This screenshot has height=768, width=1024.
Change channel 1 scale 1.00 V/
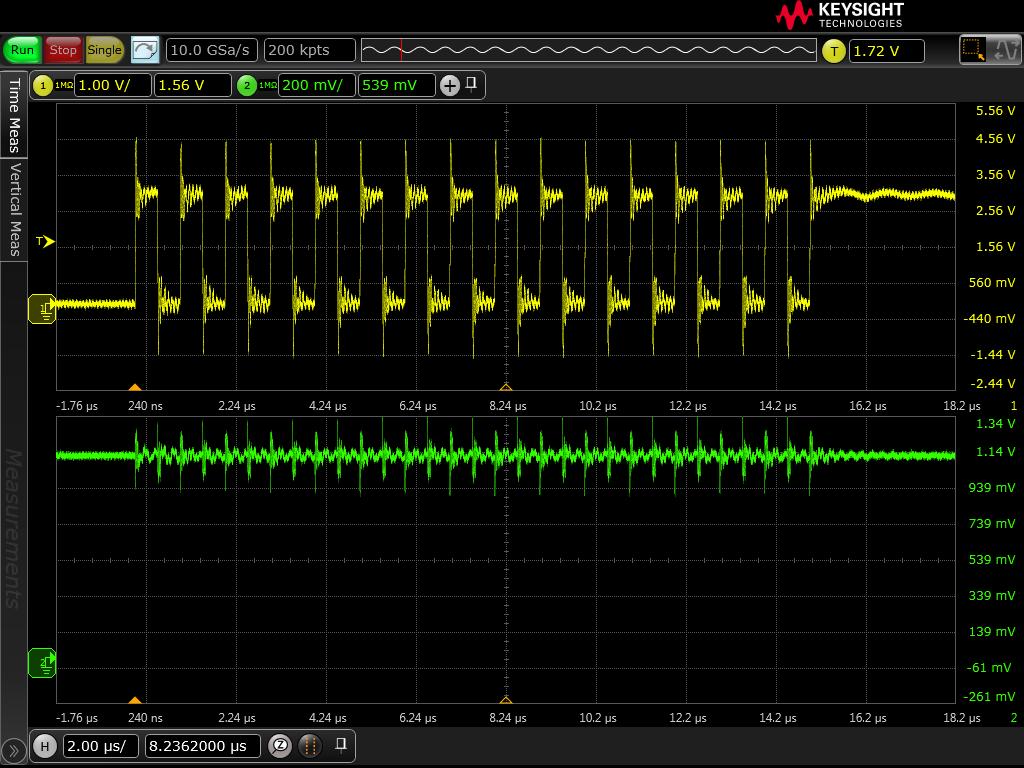113,86
